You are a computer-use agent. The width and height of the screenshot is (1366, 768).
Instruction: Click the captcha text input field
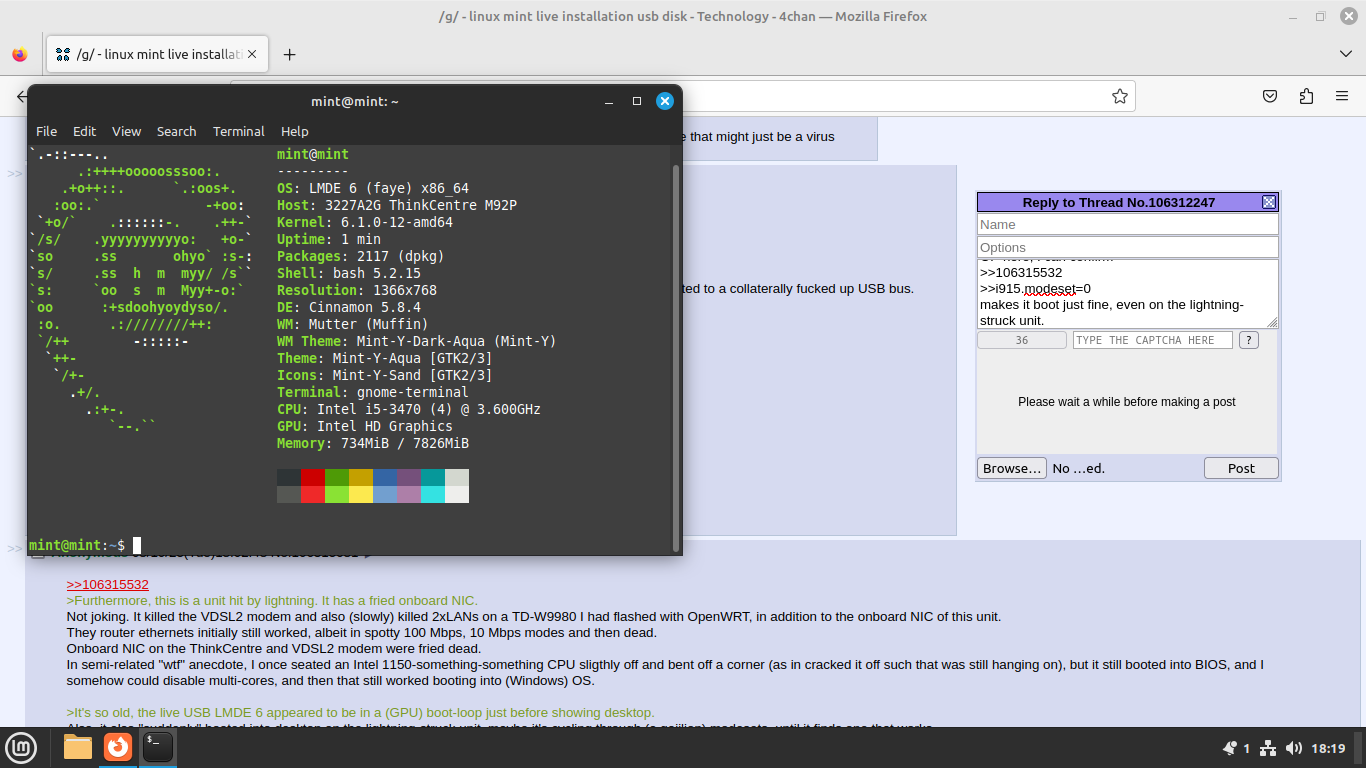[x=1152, y=340]
